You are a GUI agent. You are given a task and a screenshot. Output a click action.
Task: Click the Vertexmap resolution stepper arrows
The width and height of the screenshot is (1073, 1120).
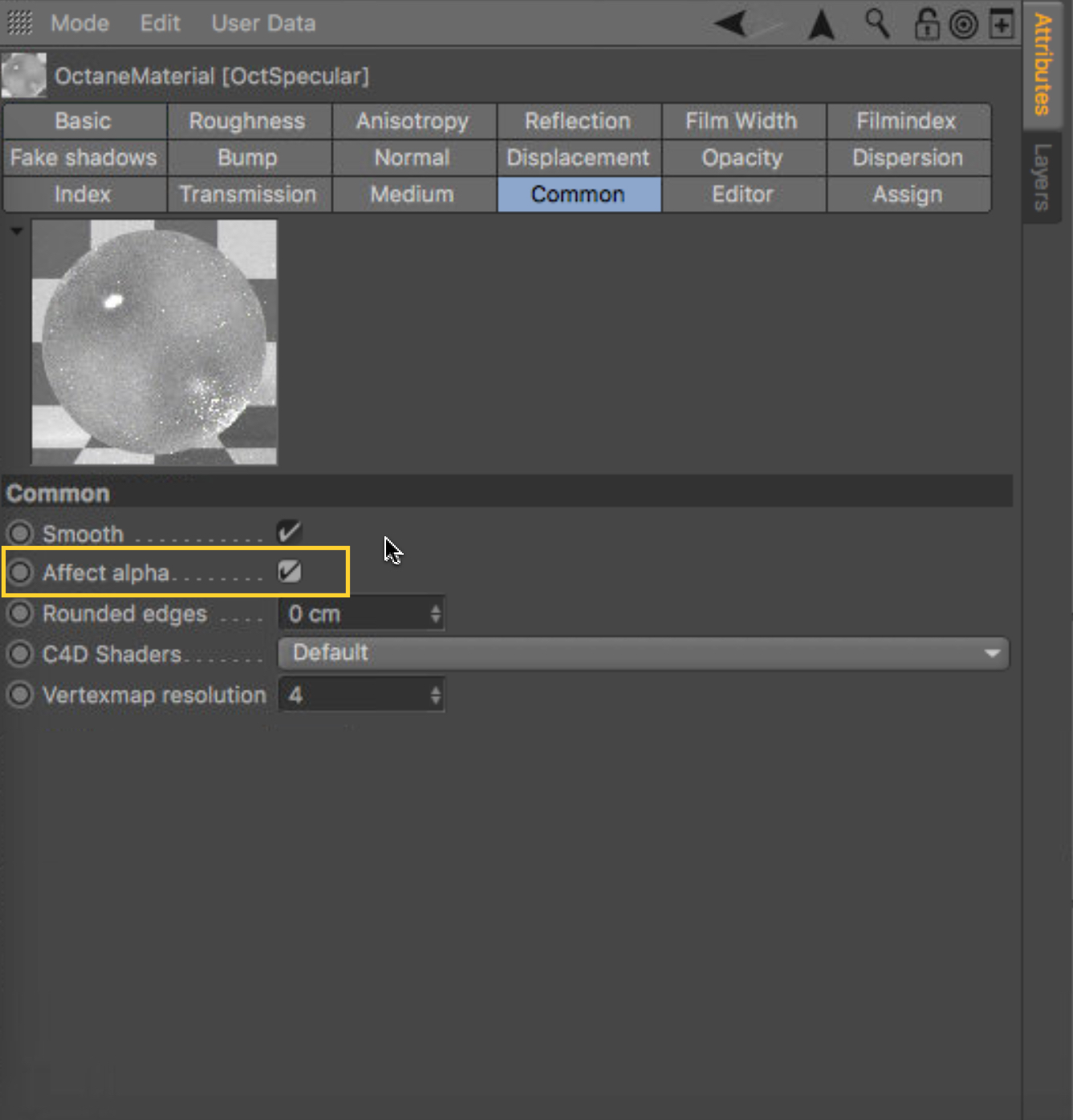(x=436, y=694)
